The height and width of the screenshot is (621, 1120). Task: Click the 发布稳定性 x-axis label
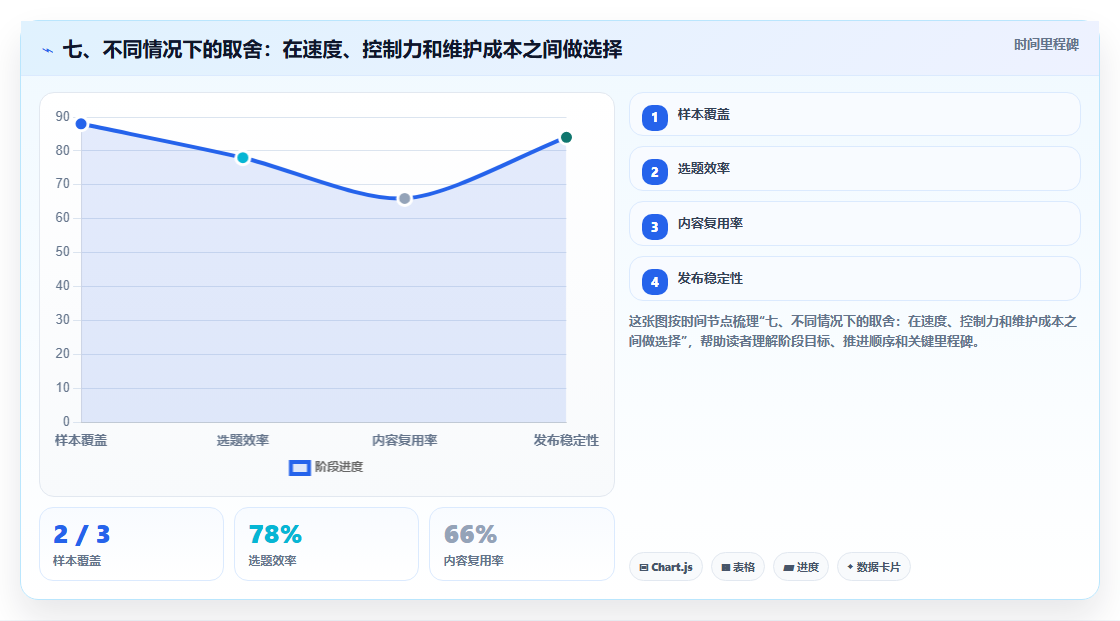coord(566,440)
